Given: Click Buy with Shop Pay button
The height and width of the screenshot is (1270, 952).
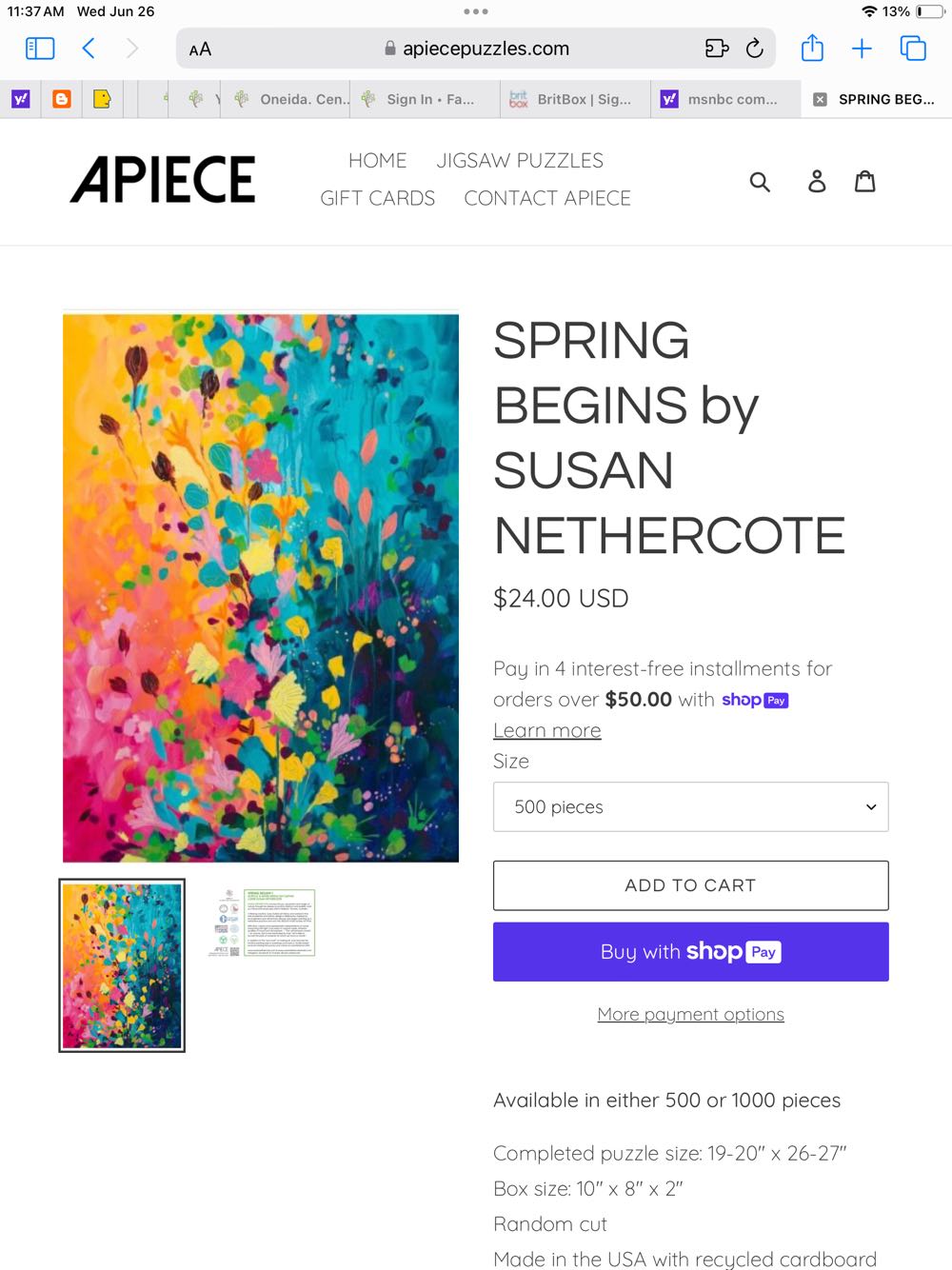Looking at the screenshot, I should [x=691, y=952].
